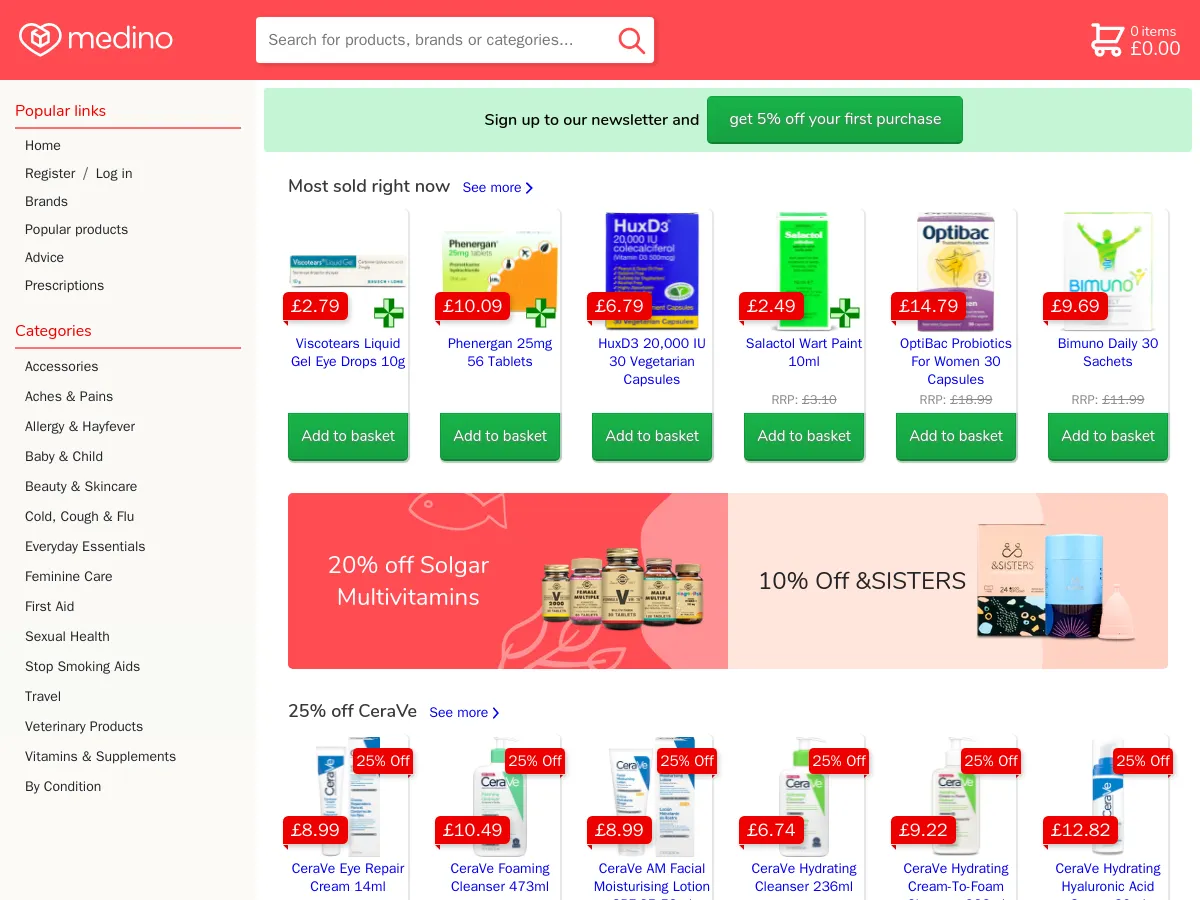Image resolution: width=1200 pixels, height=900 pixels.
Task: Add Bimuno Daily 30 Sachets to basket
Action: tap(1108, 436)
